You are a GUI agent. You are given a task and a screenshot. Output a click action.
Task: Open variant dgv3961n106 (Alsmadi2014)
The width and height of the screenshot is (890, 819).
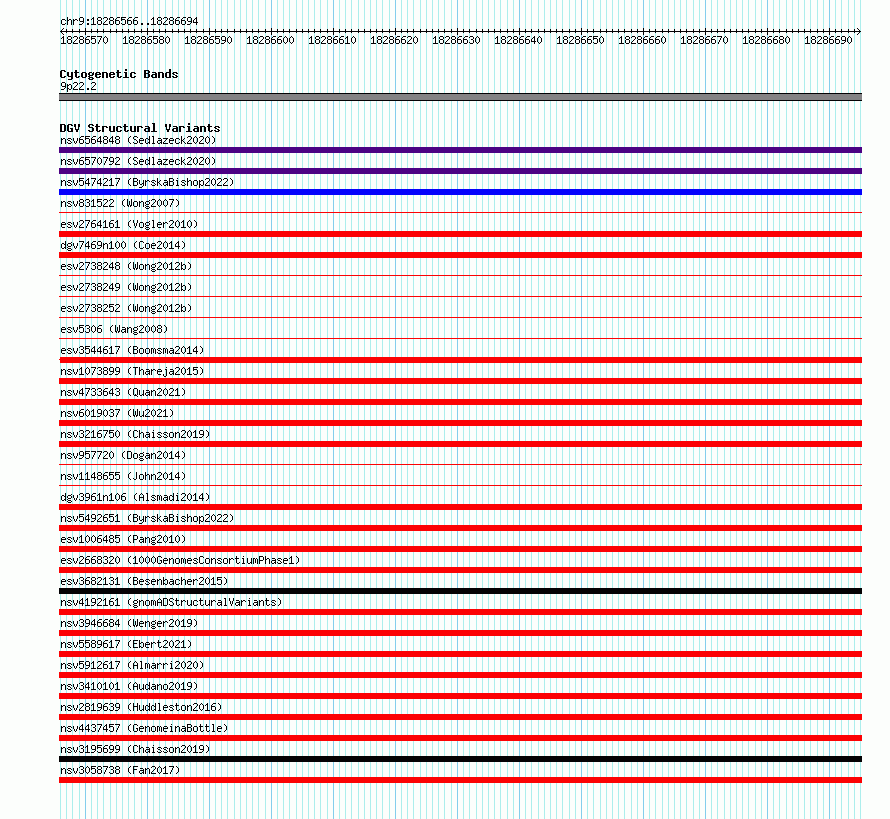(x=135, y=497)
